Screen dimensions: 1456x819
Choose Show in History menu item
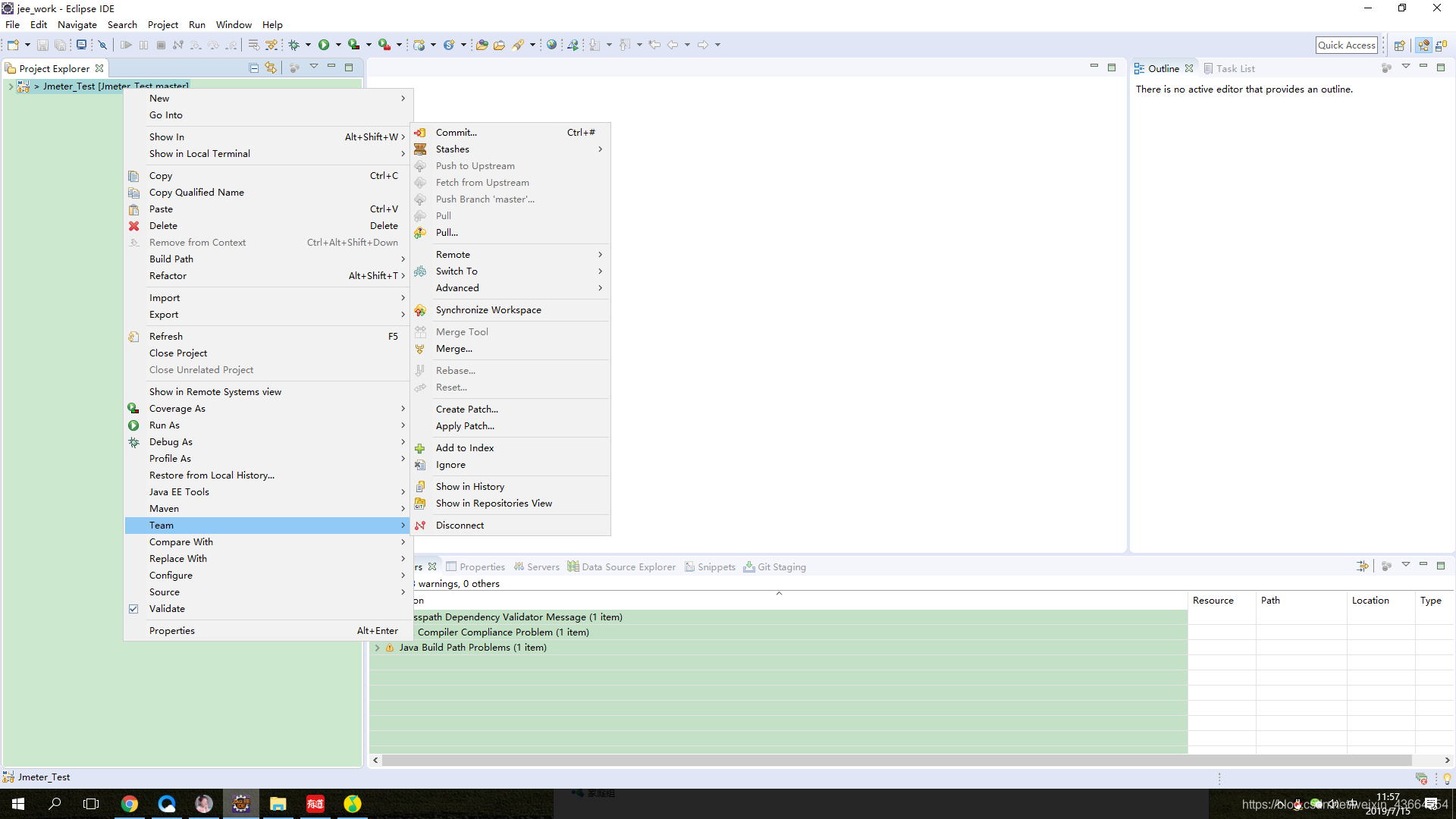pos(510,487)
